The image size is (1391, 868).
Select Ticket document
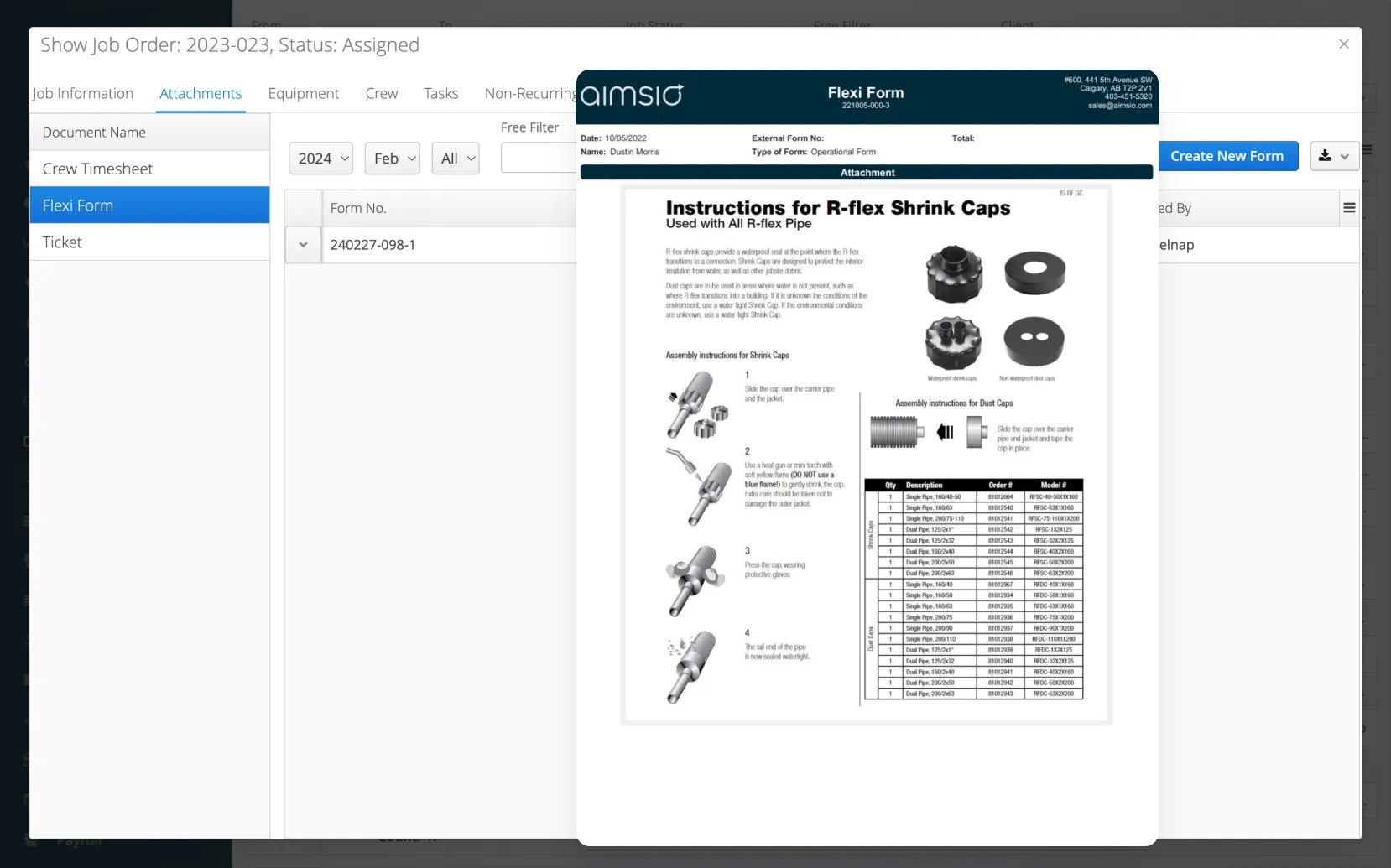pyautogui.click(x=149, y=242)
